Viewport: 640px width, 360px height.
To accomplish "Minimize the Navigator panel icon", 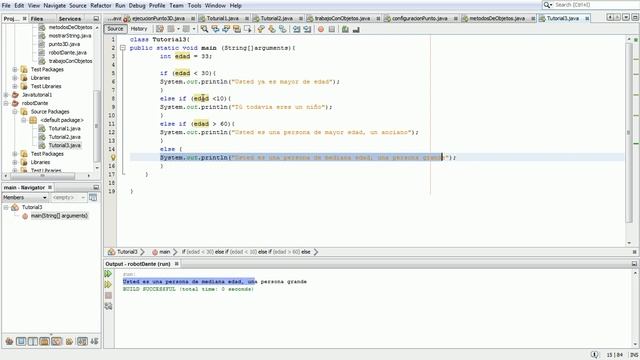I will [x=96, y=187].
